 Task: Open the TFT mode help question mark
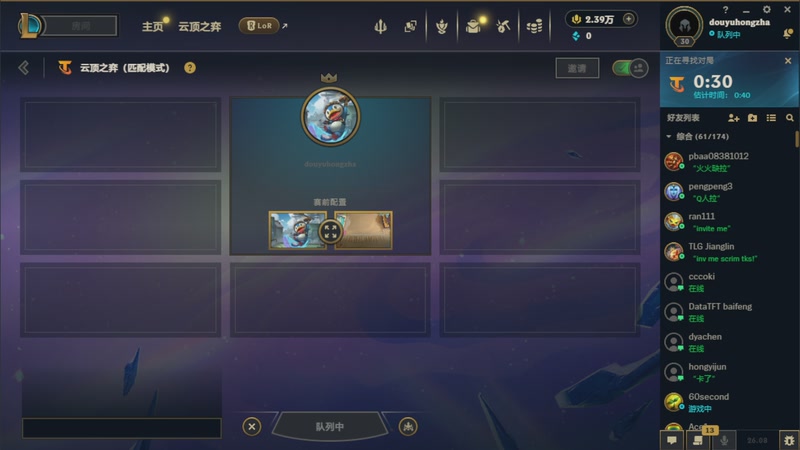coord(190,68)
